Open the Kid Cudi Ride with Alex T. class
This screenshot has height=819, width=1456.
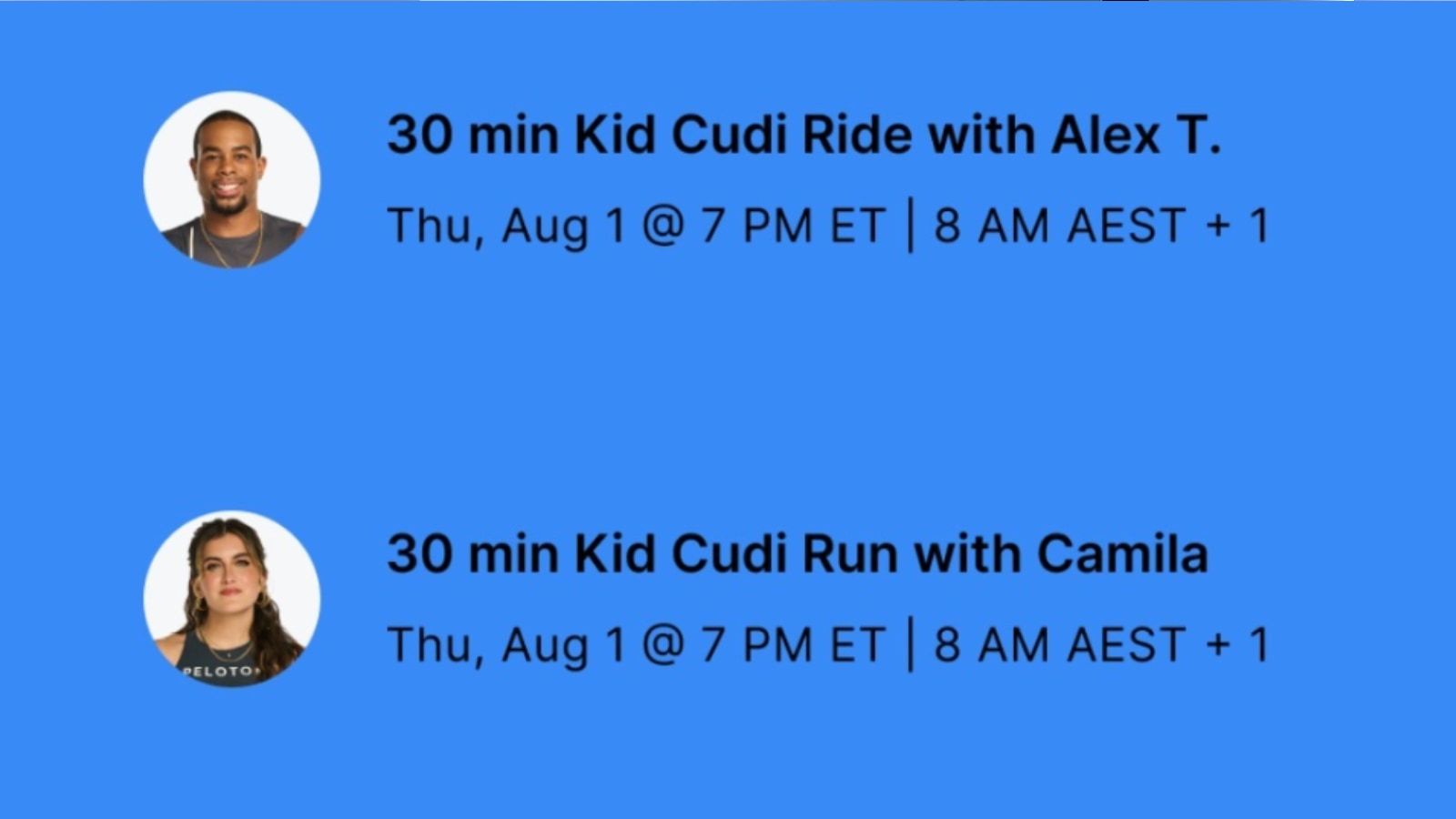click(x=803, y=135)
